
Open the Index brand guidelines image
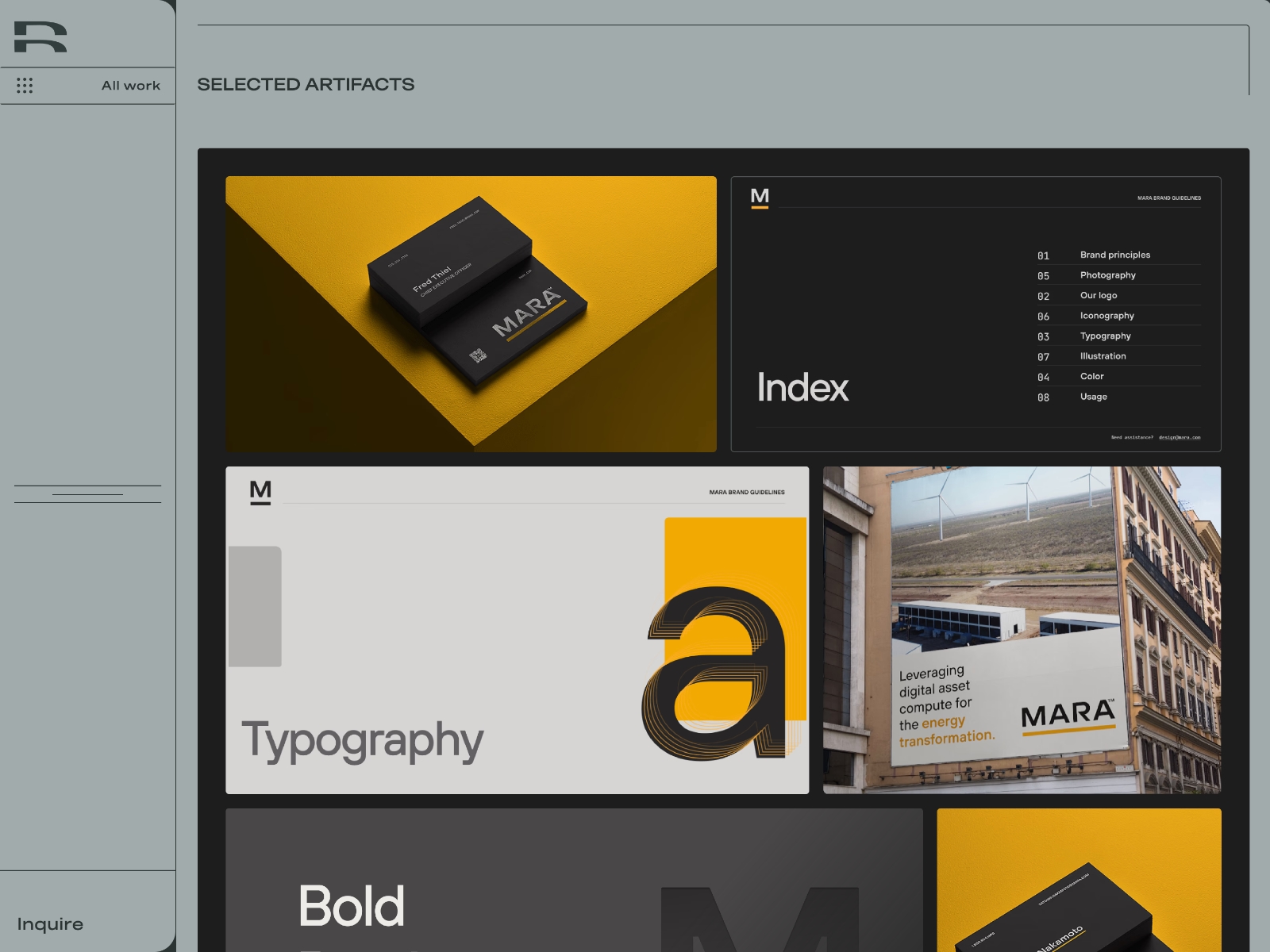pos(976,314)
